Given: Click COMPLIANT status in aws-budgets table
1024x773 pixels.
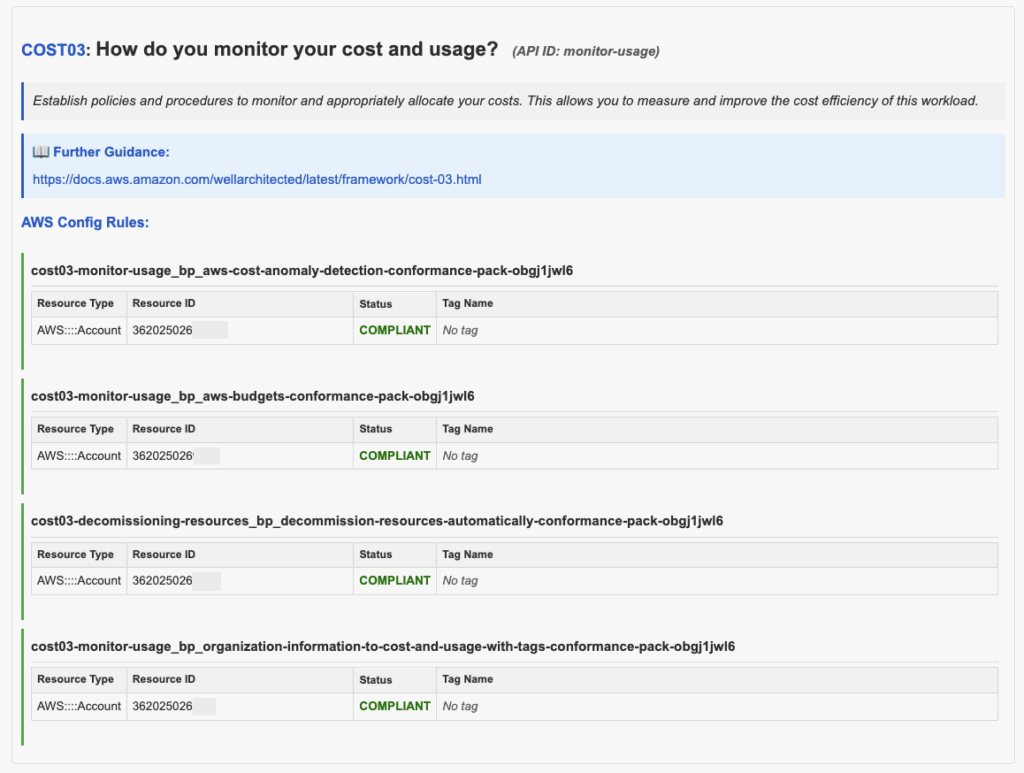Looking at the screenshot, I should click(394, 456).
